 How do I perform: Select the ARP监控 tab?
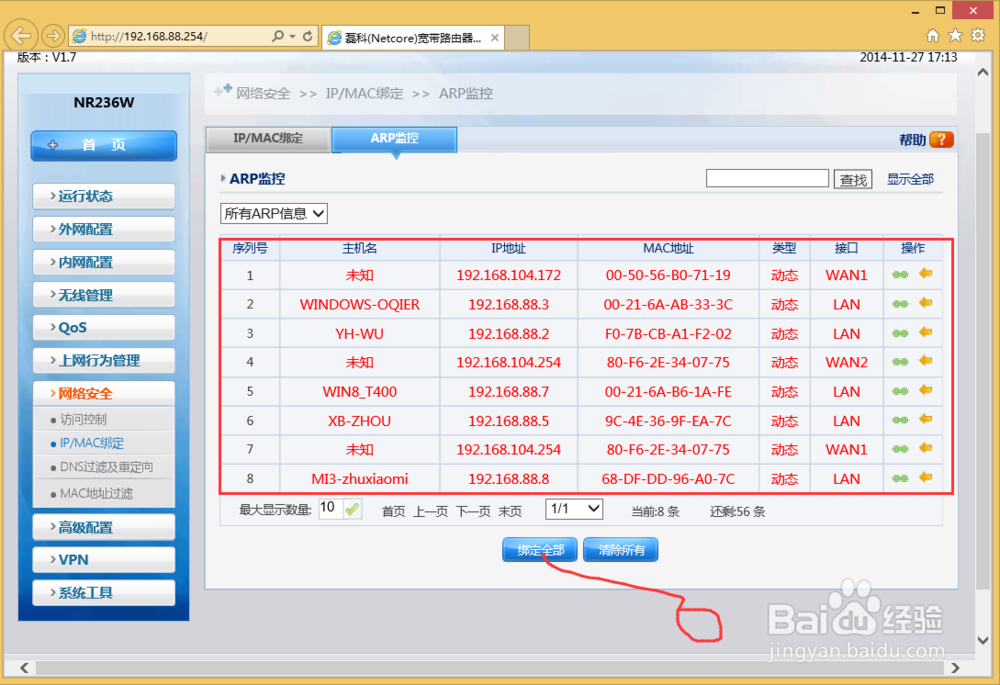(x=396, y=139)
